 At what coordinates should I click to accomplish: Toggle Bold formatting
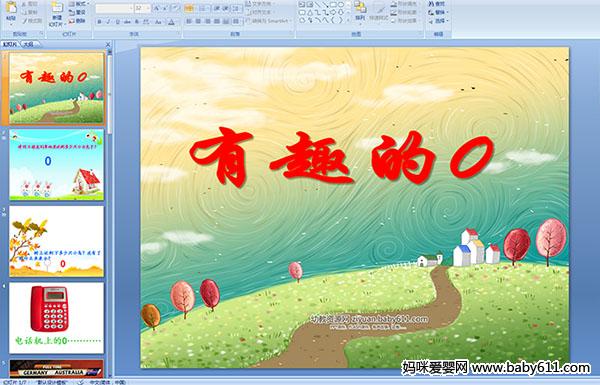[x=99, y=22]
